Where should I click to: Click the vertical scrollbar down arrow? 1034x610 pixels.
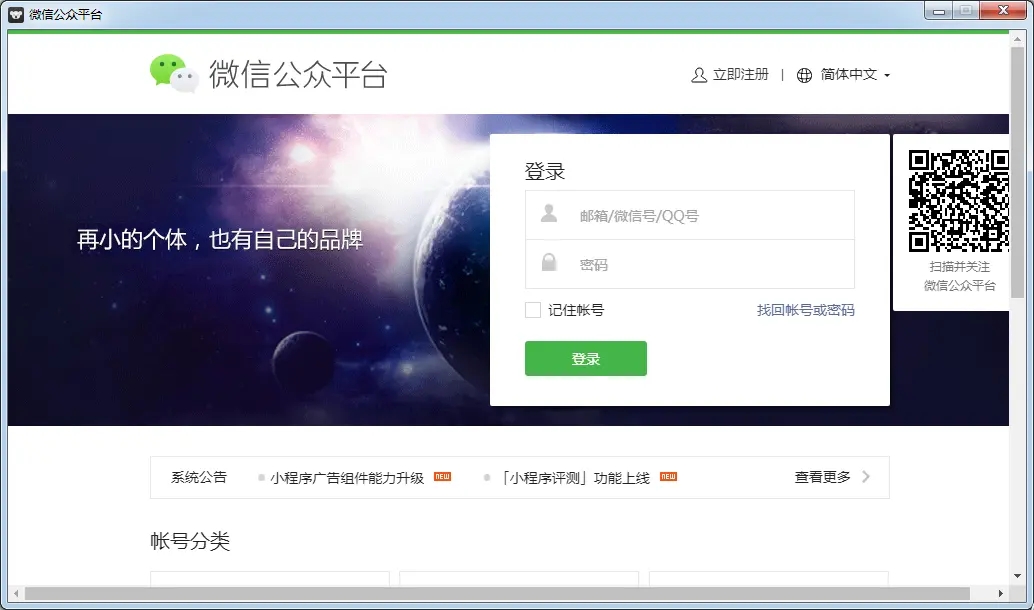tap(1017, 576)
